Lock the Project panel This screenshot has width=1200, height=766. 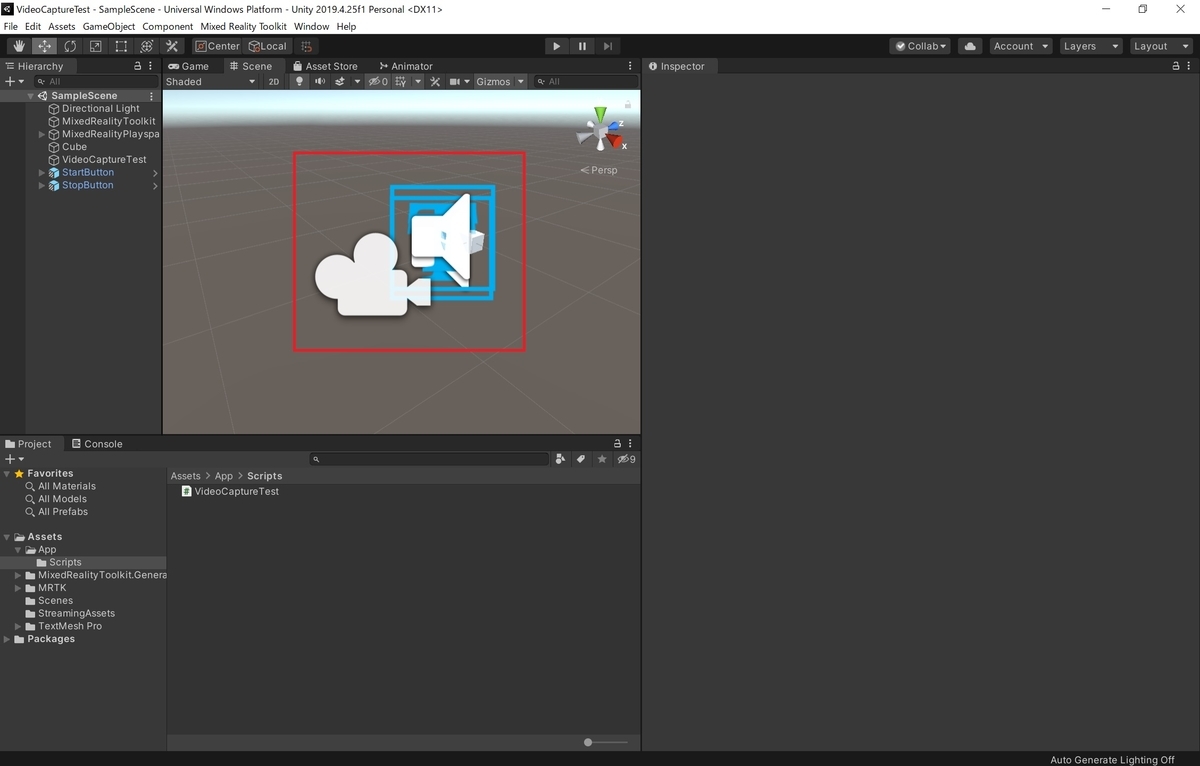point(617,444)
